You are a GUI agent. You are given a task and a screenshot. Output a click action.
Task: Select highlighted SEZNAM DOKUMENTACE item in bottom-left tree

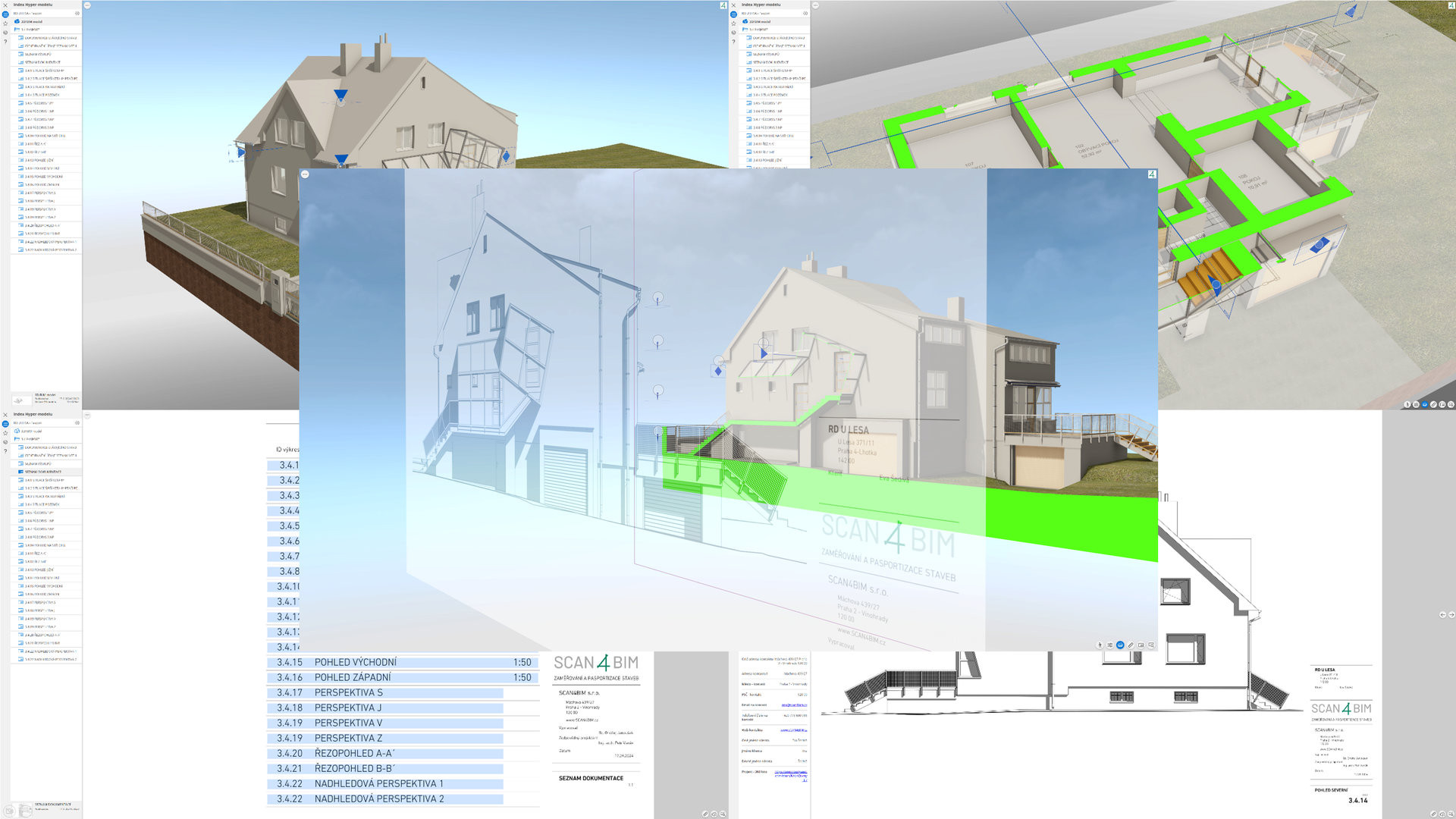click(42, 472)
